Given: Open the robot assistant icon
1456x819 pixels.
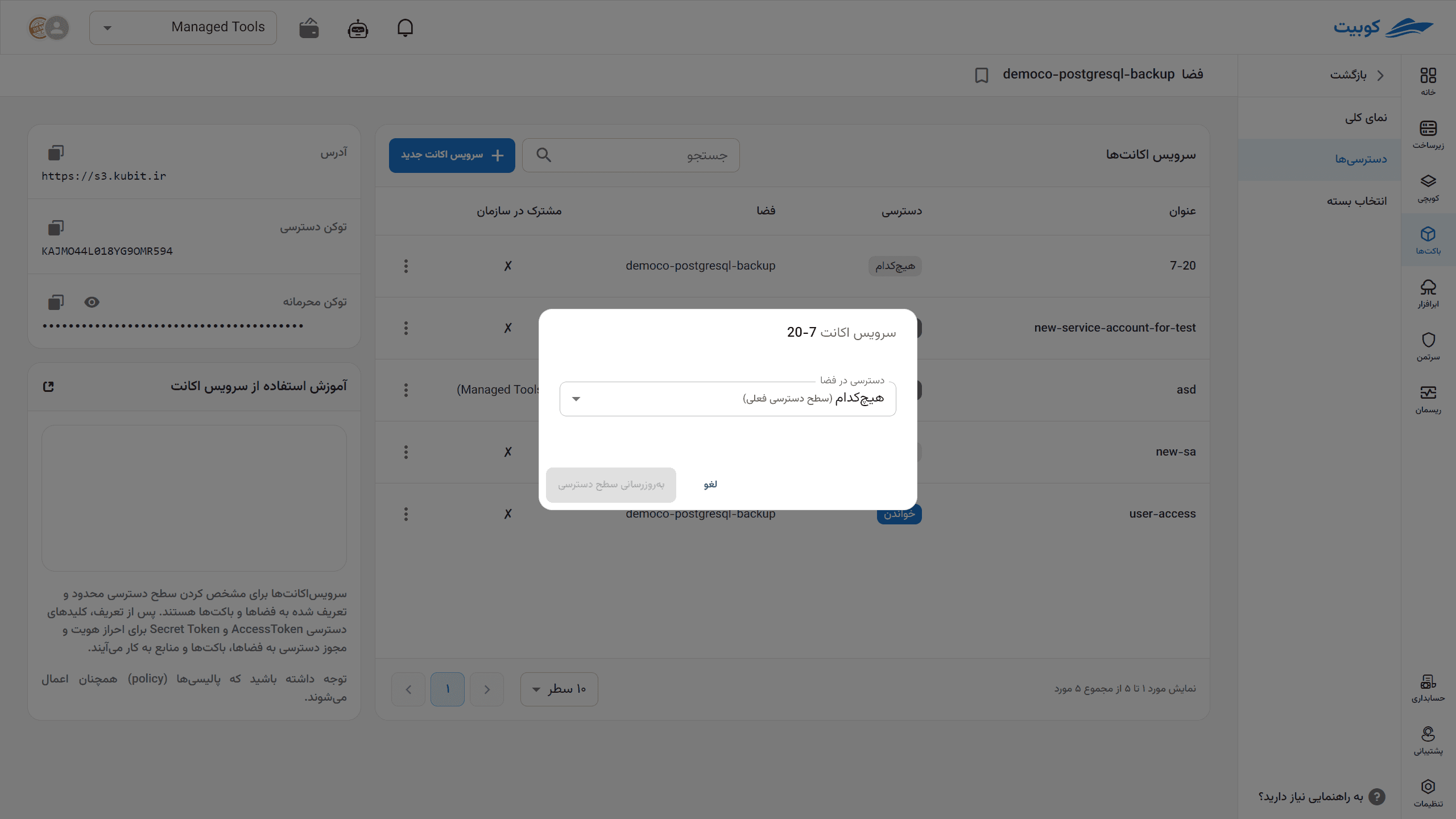Looking at the screenshot, I should coord(358,28).
